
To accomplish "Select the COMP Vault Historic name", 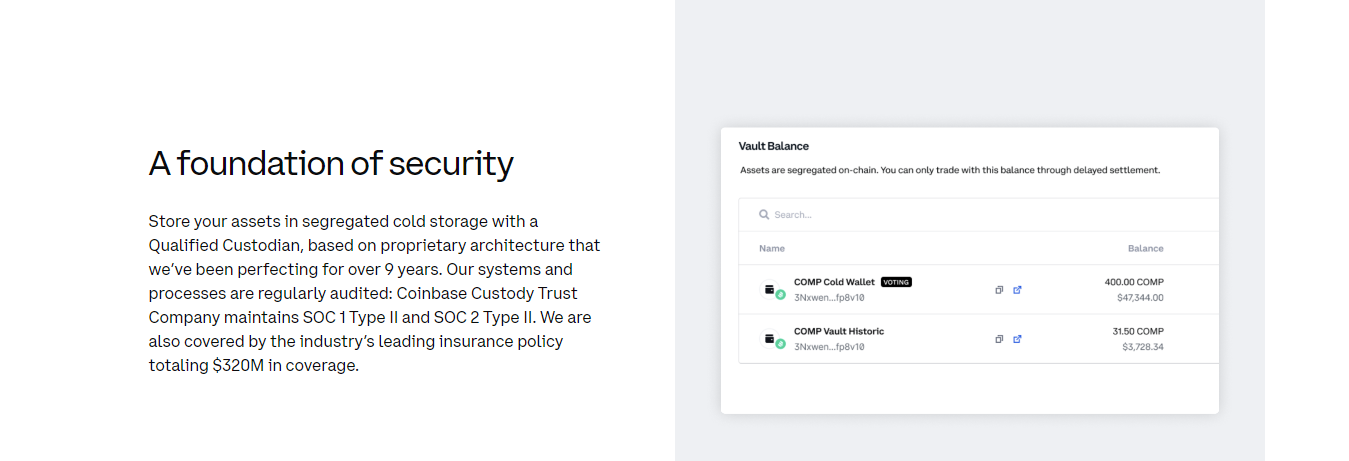I will (x=839, y=331).
